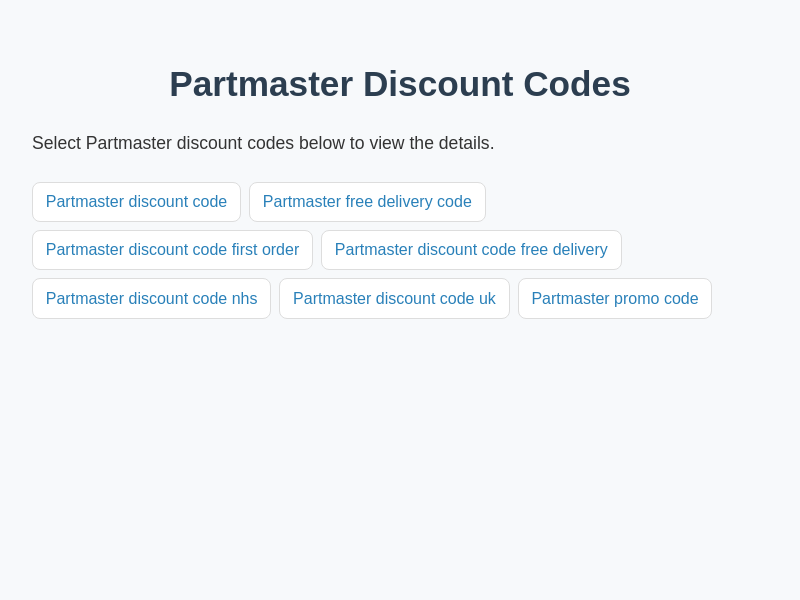View the free delivery code details
This screenshot has width=800, height=600.
tap(367, 202)
